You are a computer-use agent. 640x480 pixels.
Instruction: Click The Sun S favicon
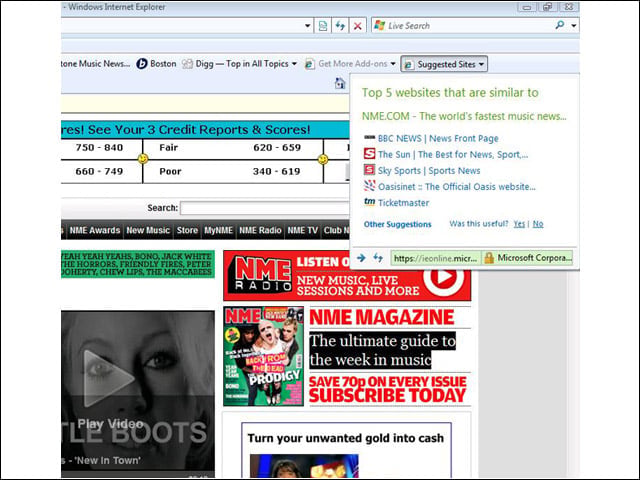[369, 153]
